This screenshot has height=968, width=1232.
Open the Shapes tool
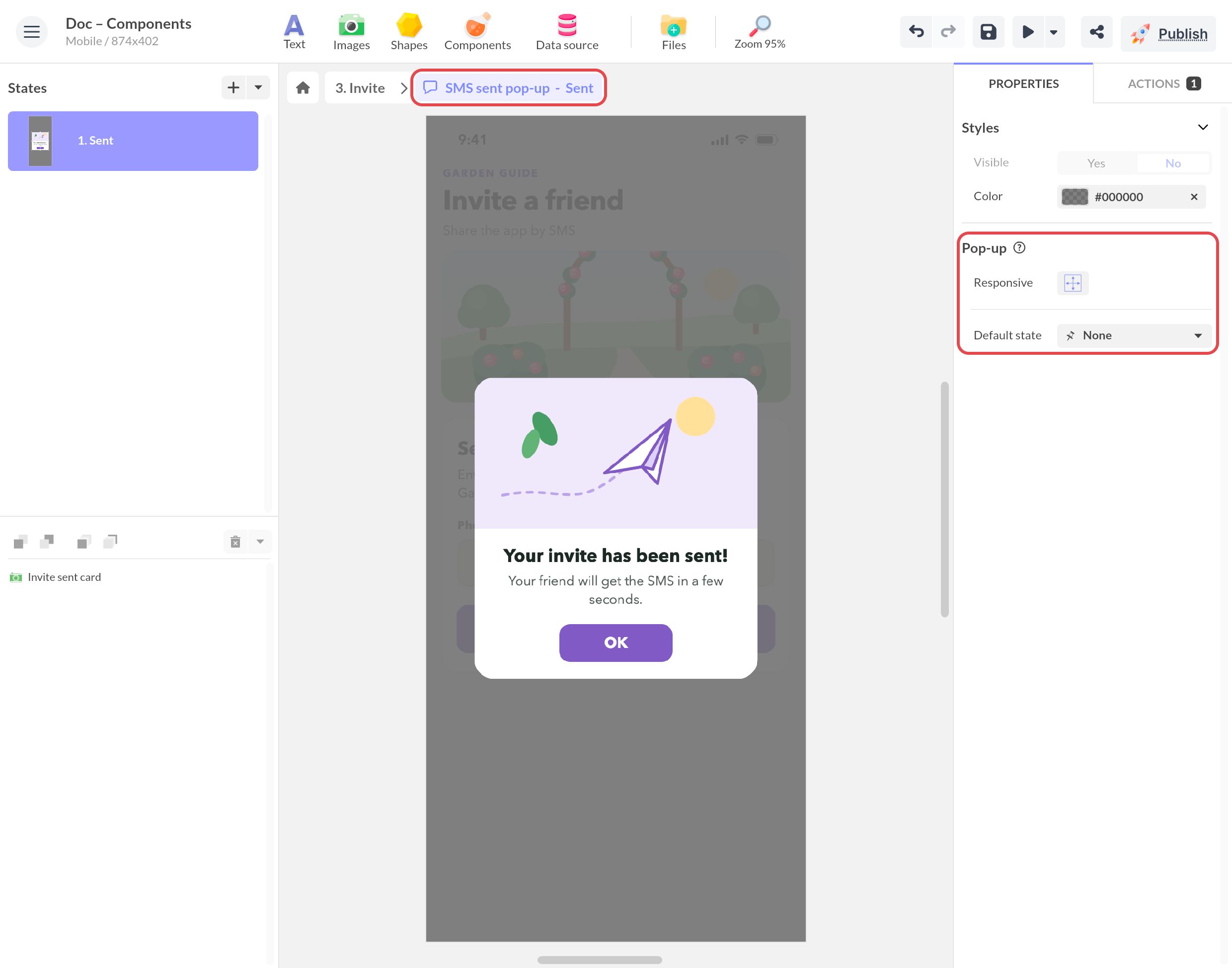pos(409,32)
